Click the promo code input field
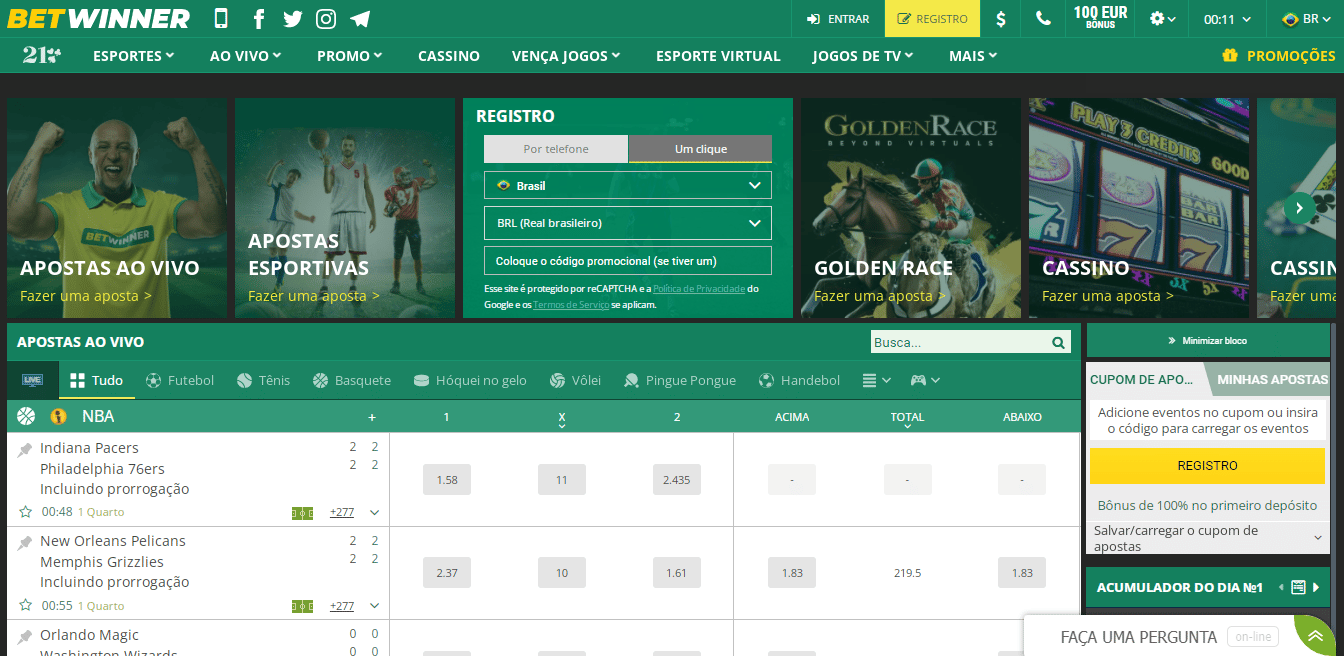The width and height of the screenshot is (1344, 656). tap(628, 261)
